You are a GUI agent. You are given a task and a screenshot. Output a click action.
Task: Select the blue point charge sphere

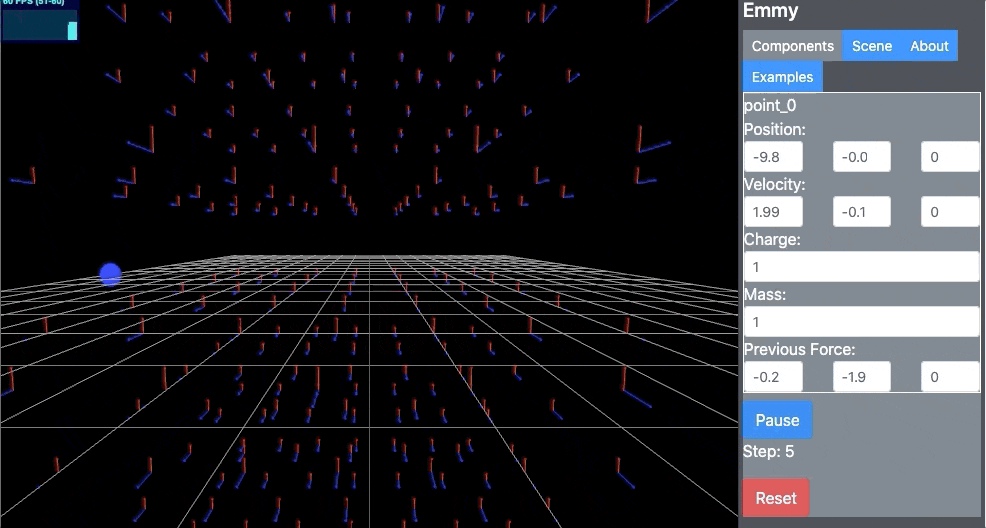point(111,275)
